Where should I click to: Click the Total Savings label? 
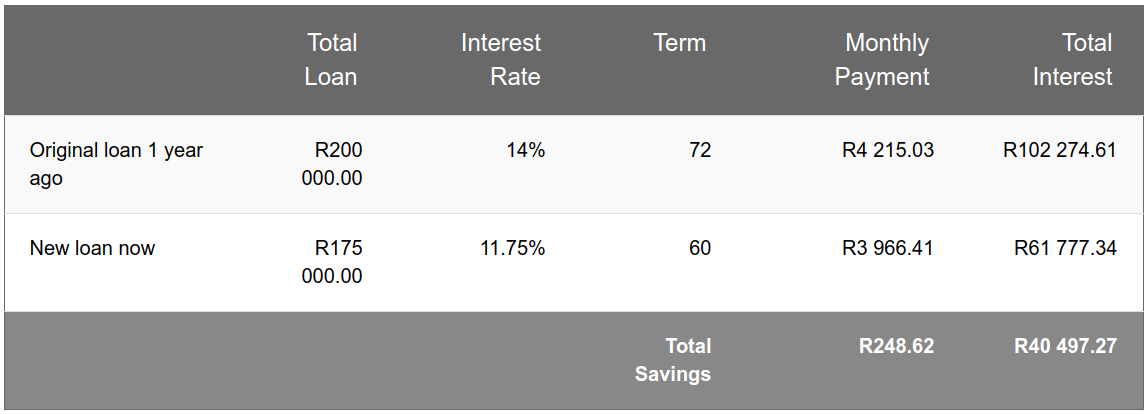[x=673, y=360]
